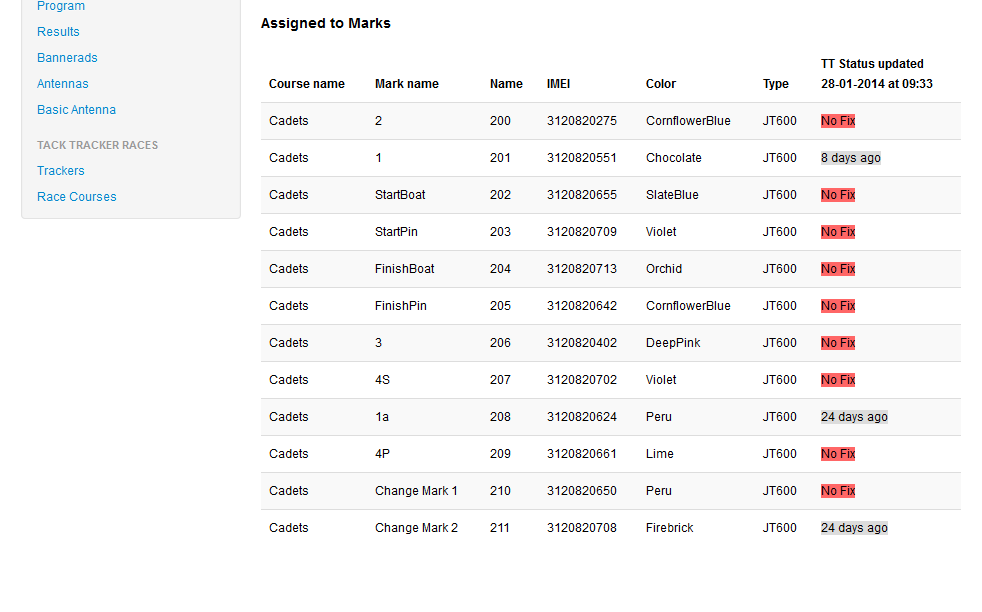Select the Change Mark 2 row name
Image resolution: width=982 pixels, height=612 pixels.
point(416,528)
